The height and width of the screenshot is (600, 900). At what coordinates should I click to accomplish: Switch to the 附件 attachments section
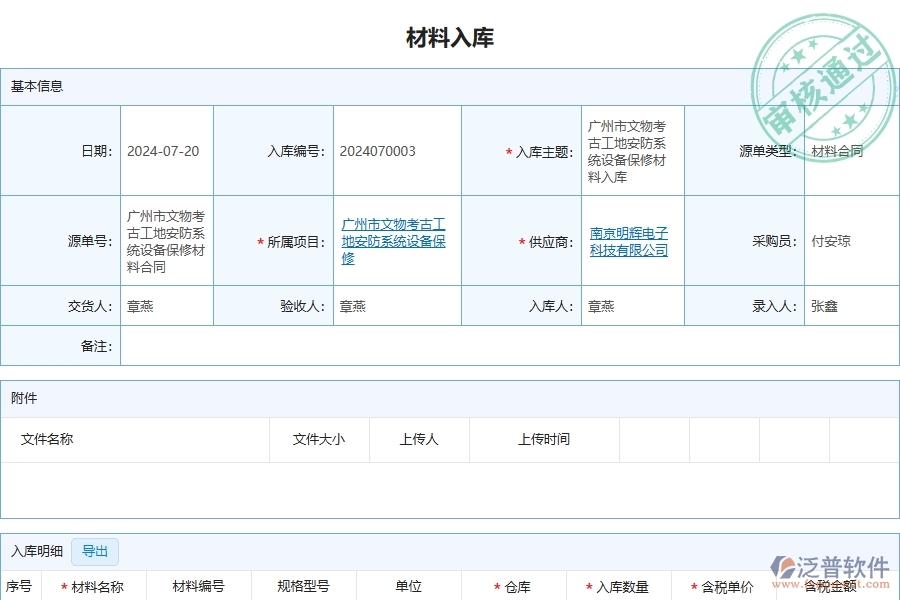[26, 398]
